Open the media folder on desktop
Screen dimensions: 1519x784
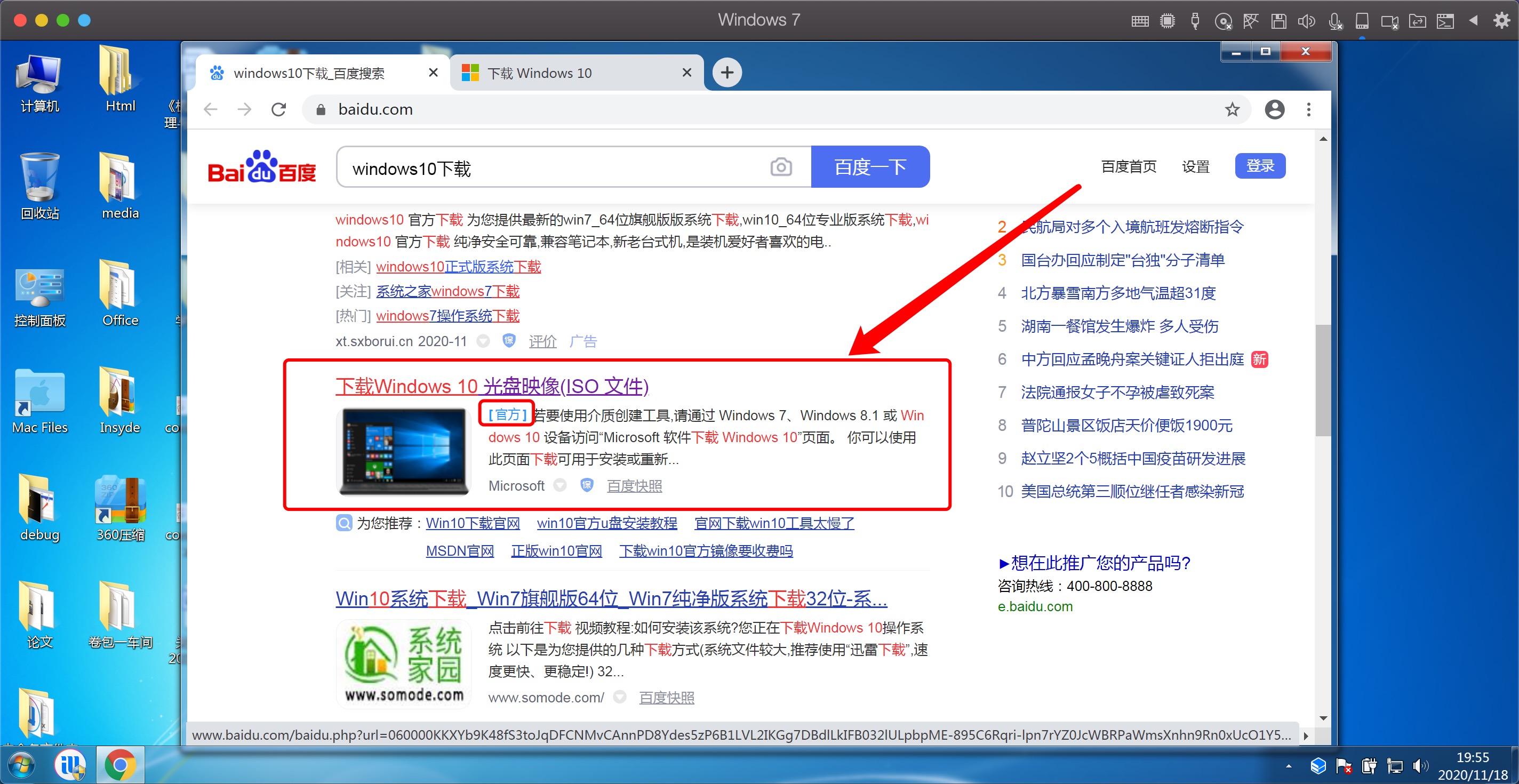point(119,187)
